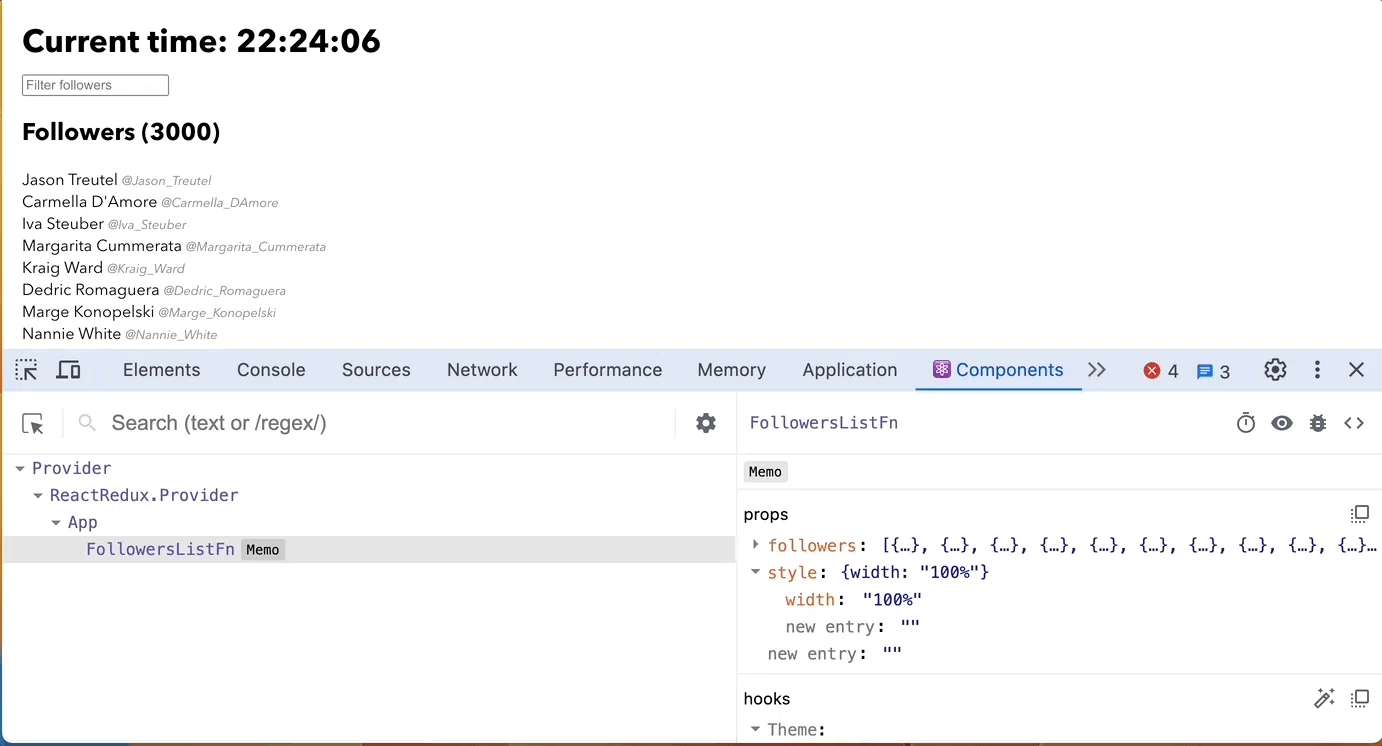Image resolution: width=1382 pixels, height=746 pixels.
Task: Click the select-component-on-page icon
Action: point(33,424)
